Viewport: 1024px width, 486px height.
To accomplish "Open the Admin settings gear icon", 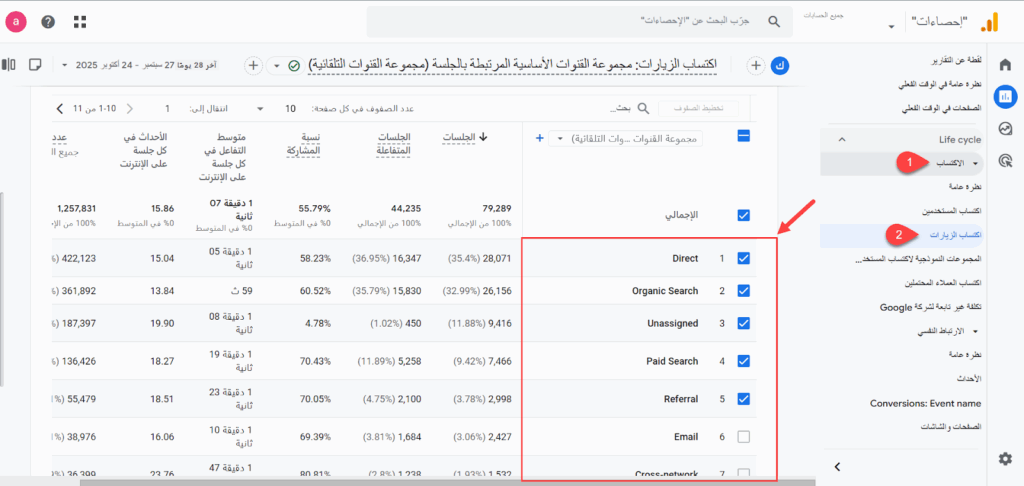I will [x=1005, y=458].
